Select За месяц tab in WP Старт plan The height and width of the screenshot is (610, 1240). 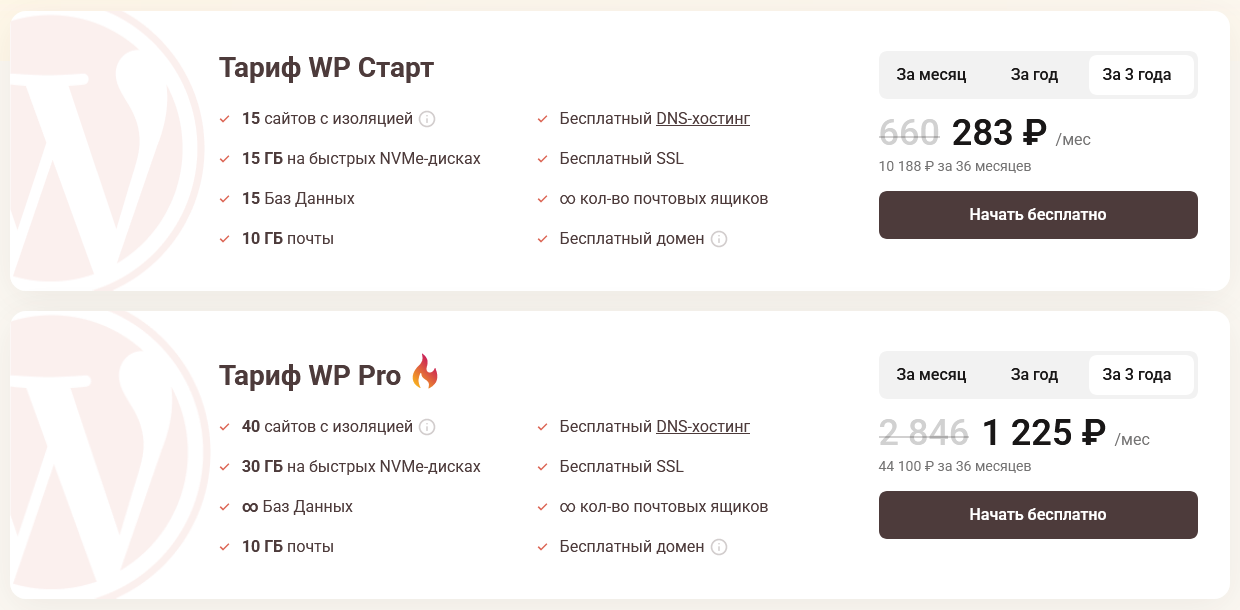click(931, 75)
